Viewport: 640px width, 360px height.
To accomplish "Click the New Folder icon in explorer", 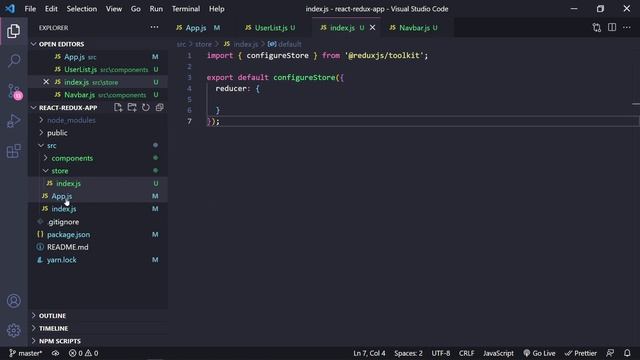I will [x=132, y=107].
